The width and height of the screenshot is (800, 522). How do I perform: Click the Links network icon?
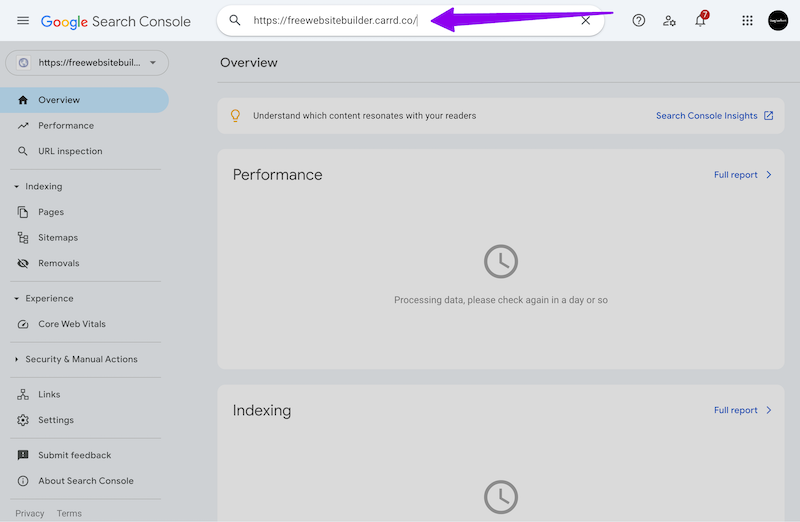coord(23,394)
